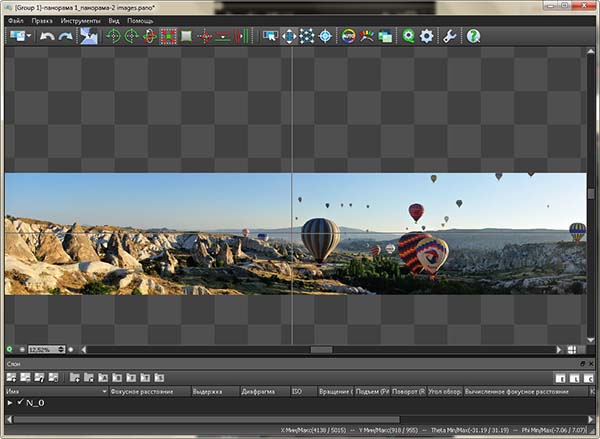Expand the N_0 layer tree item
The height and width of the screenshot is (439, 600).
[9, 403]
